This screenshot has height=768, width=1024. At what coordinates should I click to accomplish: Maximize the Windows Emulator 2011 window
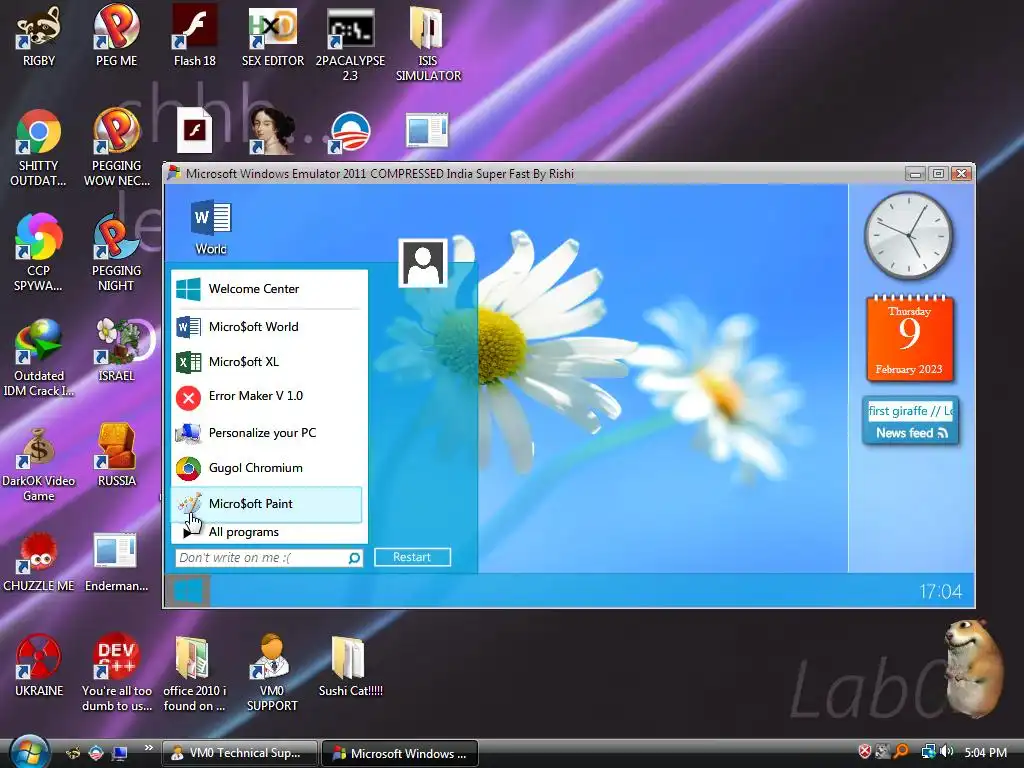pyautogui.click(x=938, y=174)
